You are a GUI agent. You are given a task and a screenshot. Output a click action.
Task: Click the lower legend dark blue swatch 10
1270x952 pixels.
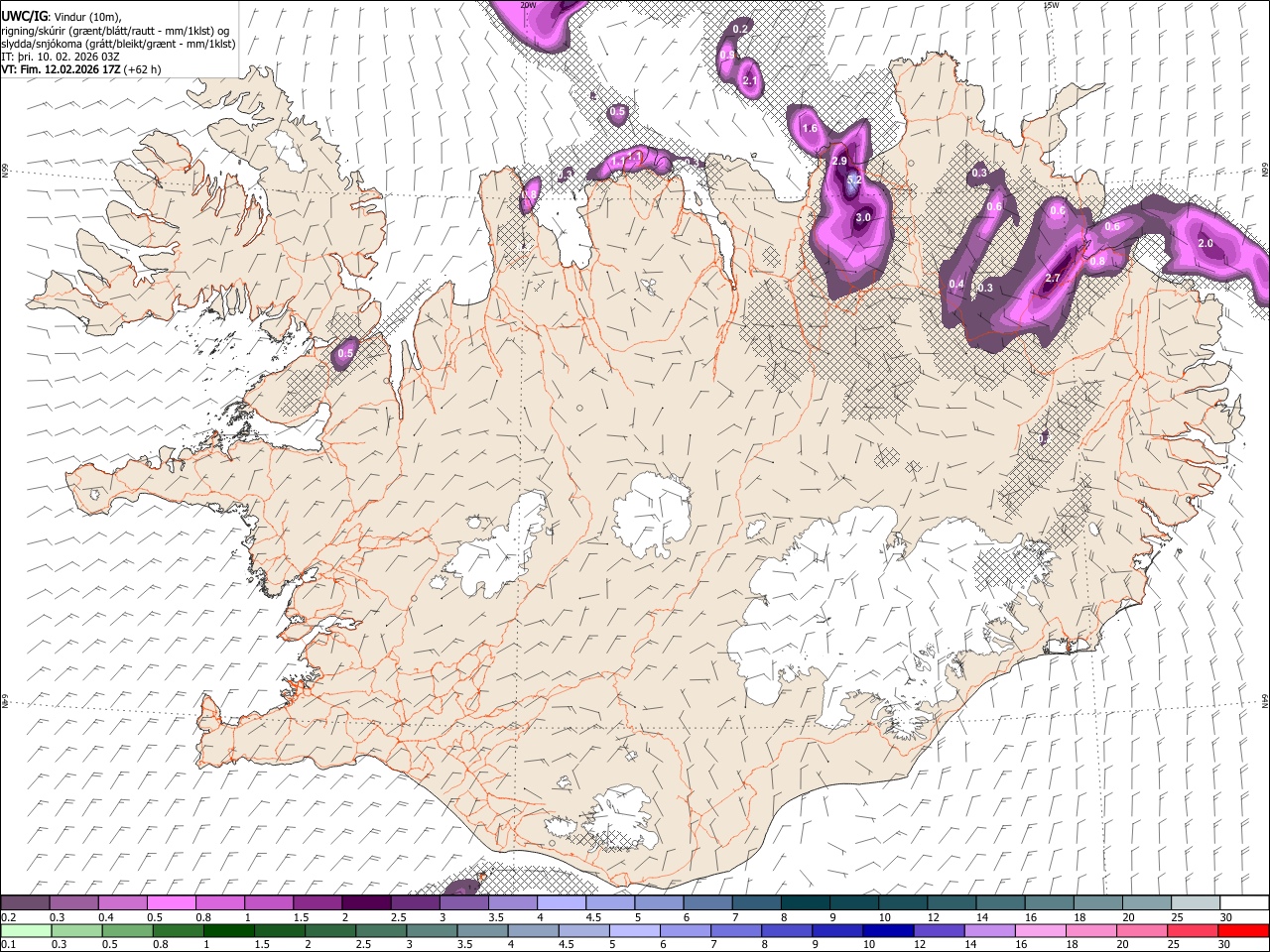click(x=887, y=930)
